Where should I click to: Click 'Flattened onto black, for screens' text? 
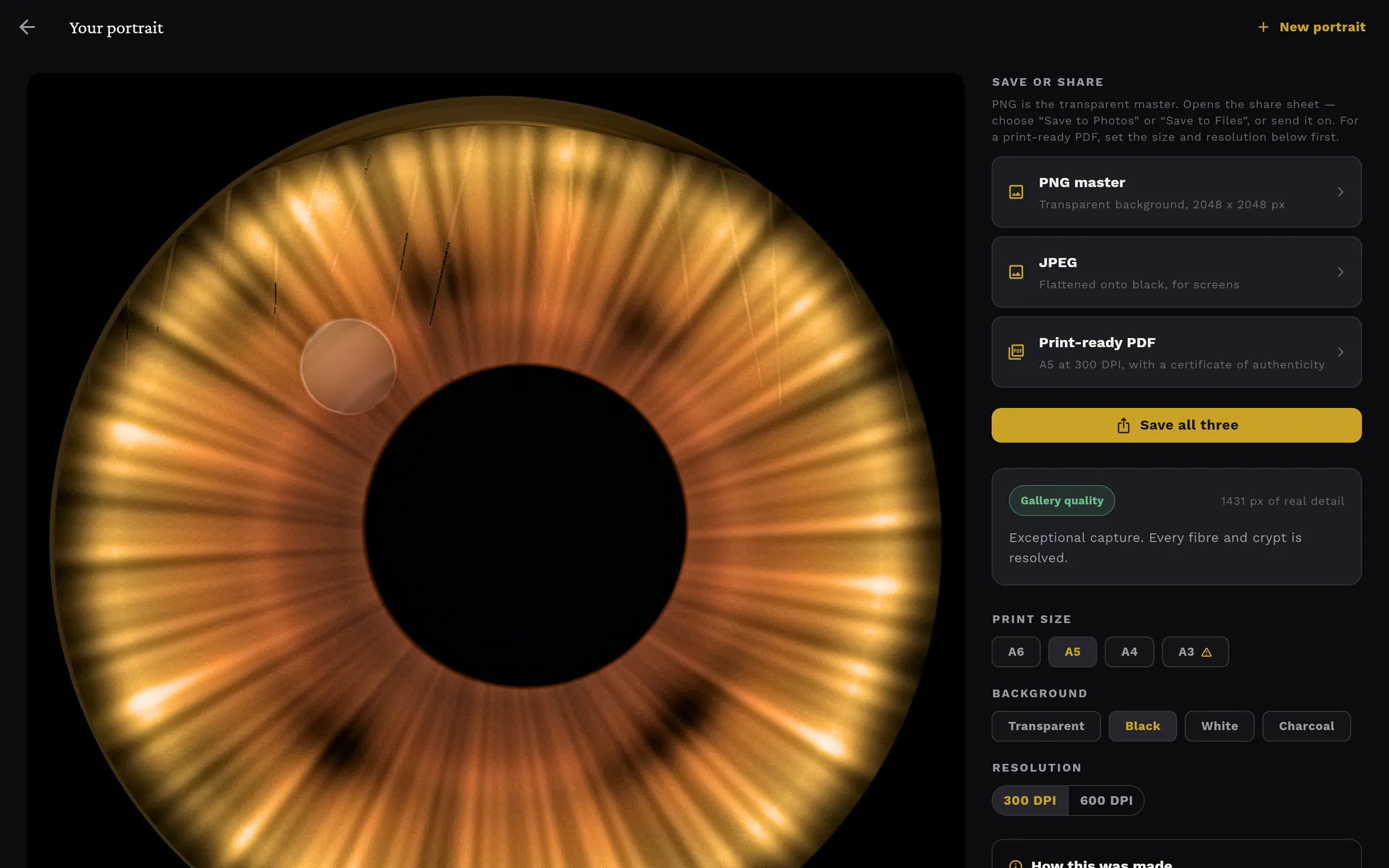(x=1139, y=285)
